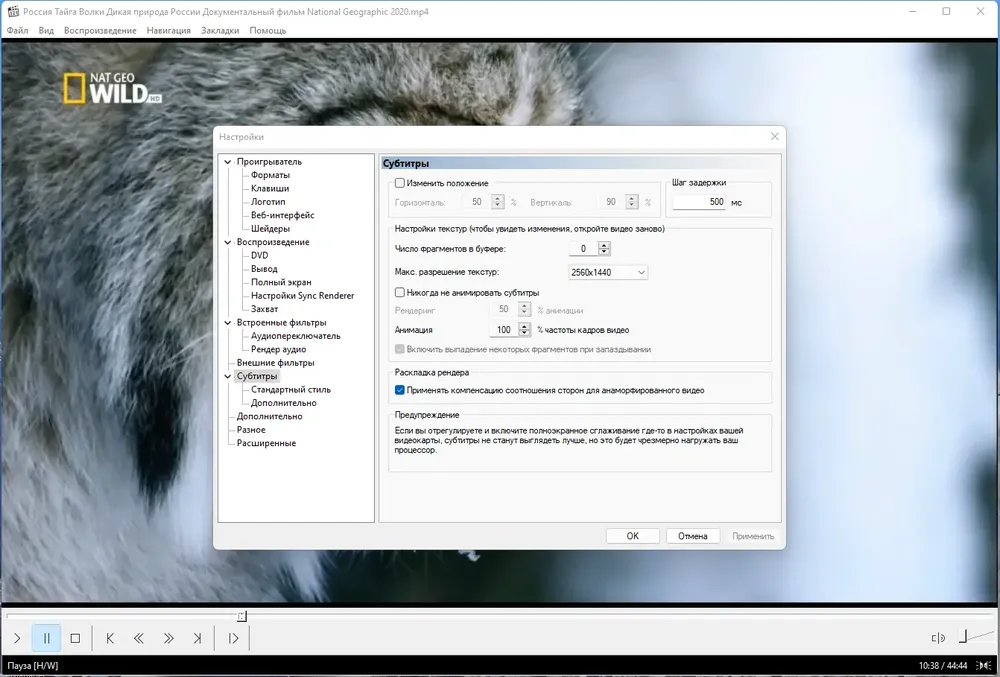The height and width of the screenshot is (677, 1000).
Task: Collapse the Встроенные фильтры tree node
Action: click(228, 323)
